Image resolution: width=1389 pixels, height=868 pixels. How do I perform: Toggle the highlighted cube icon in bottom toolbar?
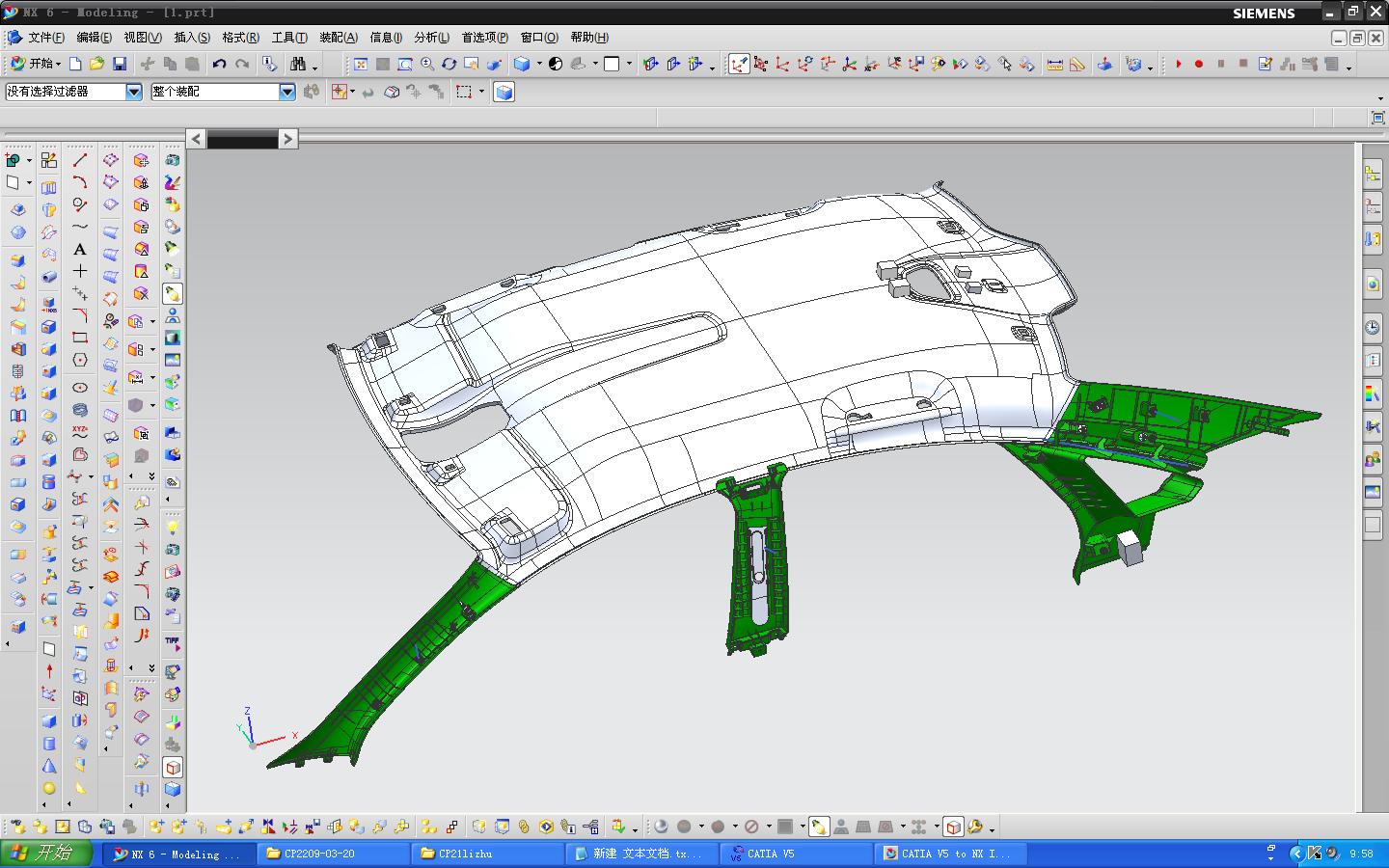[953, 827]
